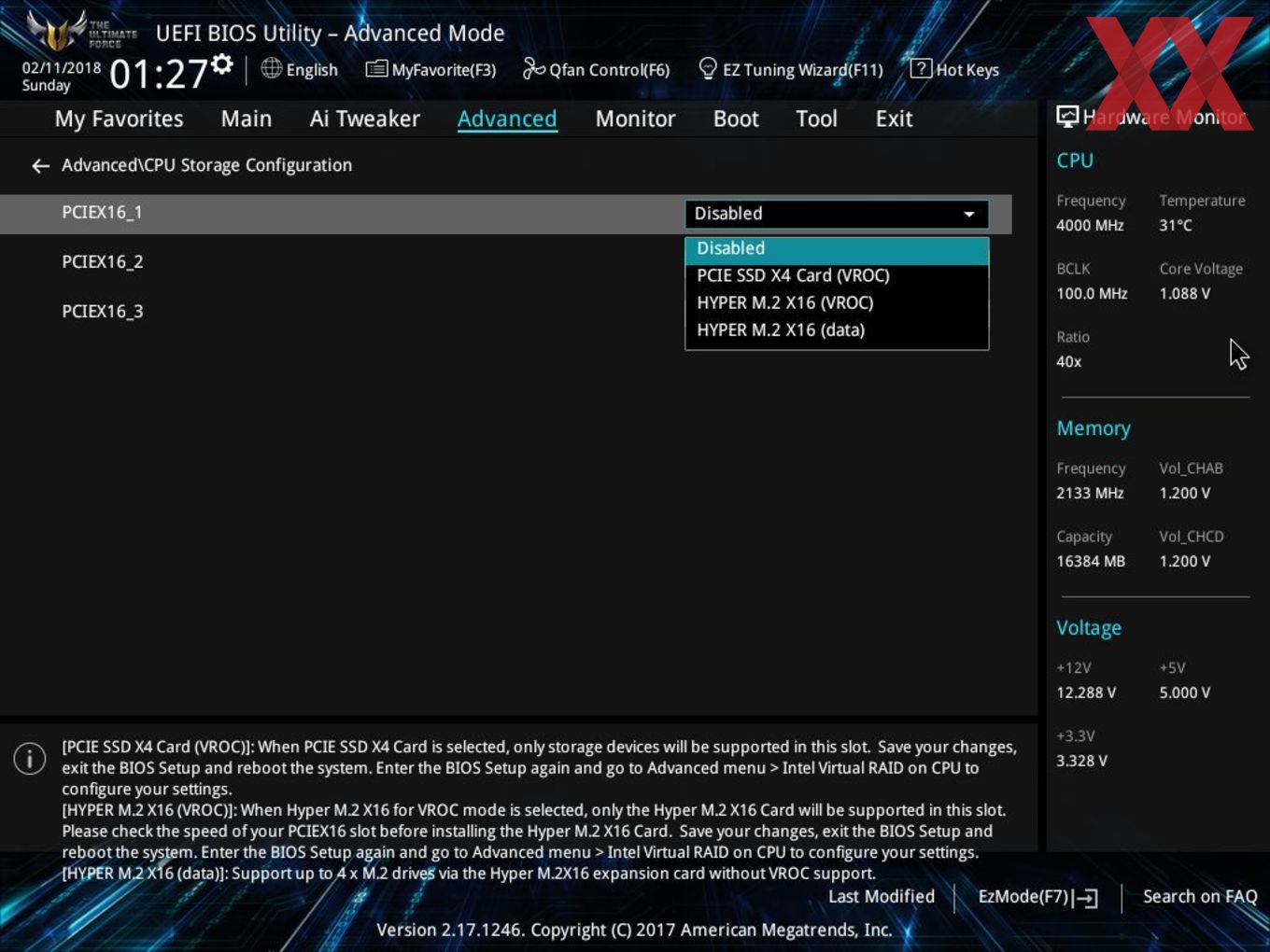The image size is (1270, 952).
Task: Click the Core Voltage value 1.088 V
Action: click(1185, 294)
